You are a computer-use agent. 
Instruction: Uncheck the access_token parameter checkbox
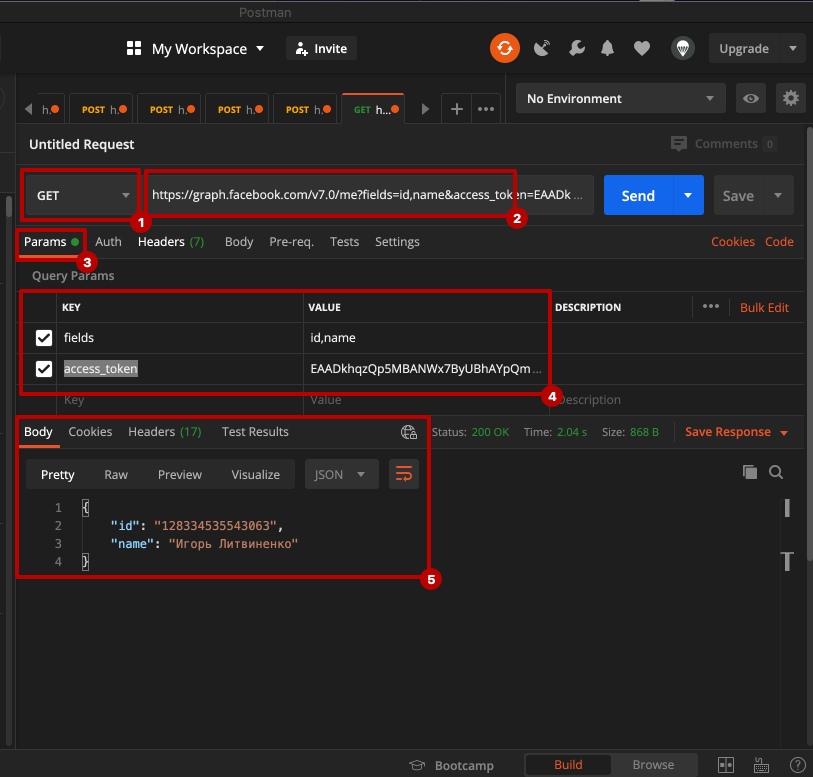tap(44, 369)
